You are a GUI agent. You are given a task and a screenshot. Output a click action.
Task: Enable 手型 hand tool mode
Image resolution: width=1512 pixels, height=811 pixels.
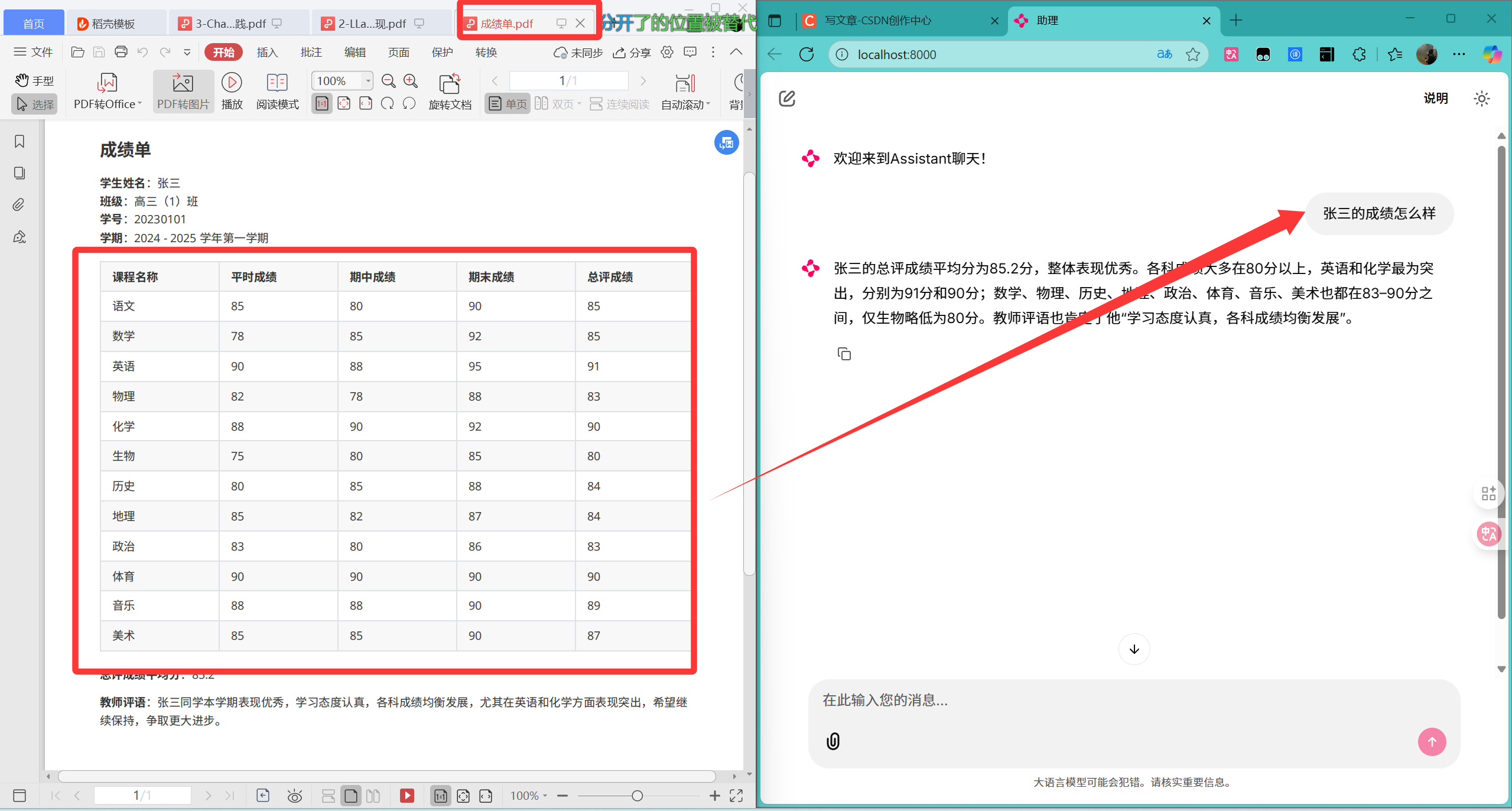34,80
